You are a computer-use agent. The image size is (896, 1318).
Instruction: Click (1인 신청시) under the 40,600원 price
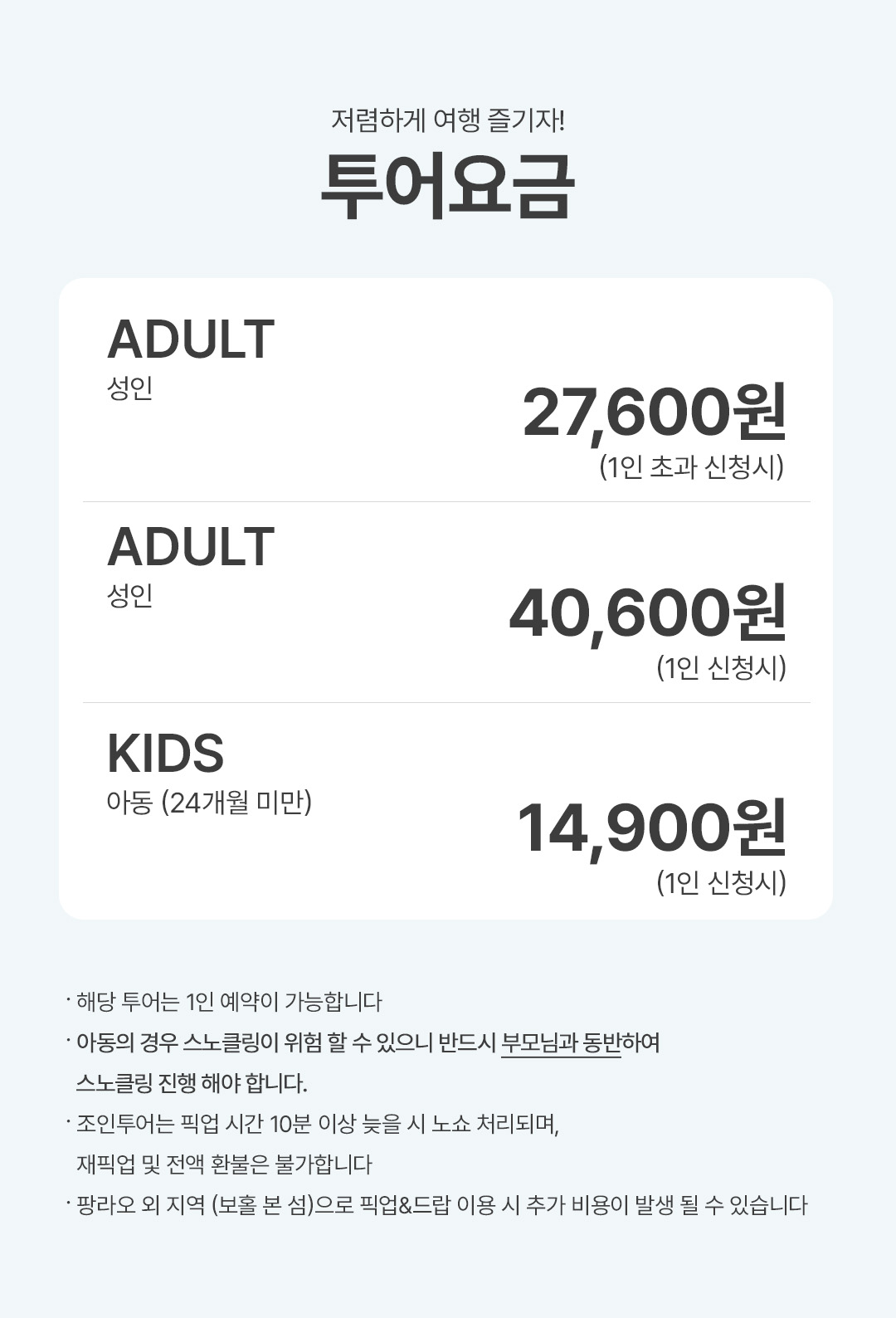721,667
